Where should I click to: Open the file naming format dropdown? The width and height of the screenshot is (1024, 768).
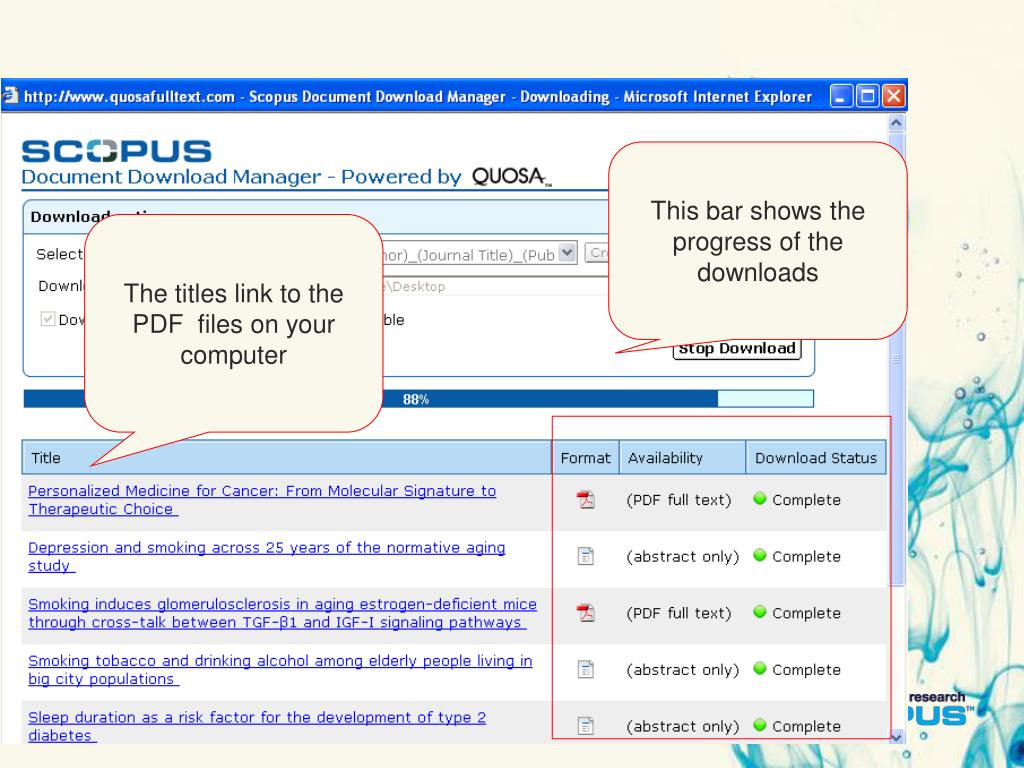pos(568,253)
